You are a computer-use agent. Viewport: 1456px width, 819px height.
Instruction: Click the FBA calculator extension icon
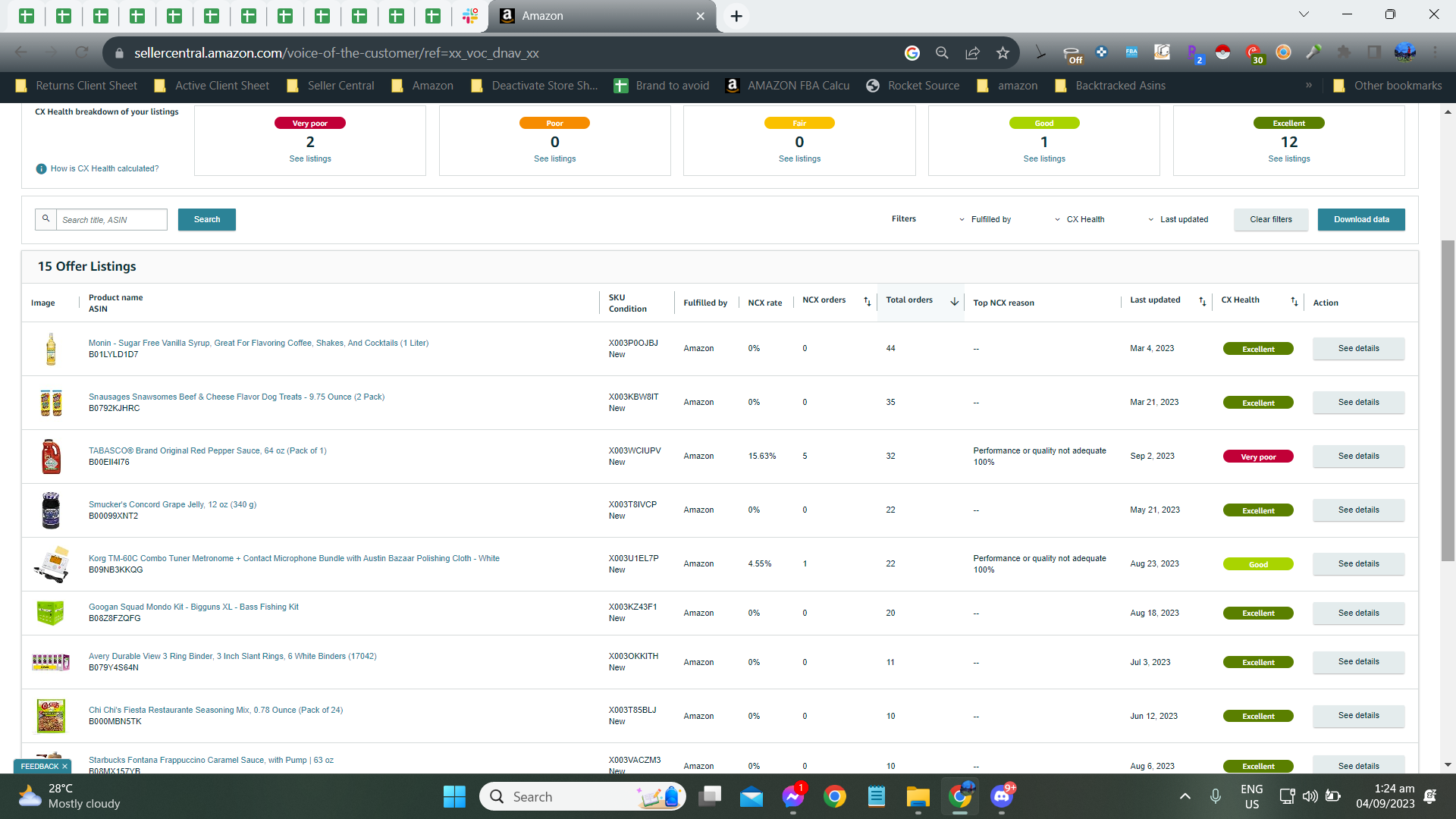pyautogui.click(x=1131, y=52)
